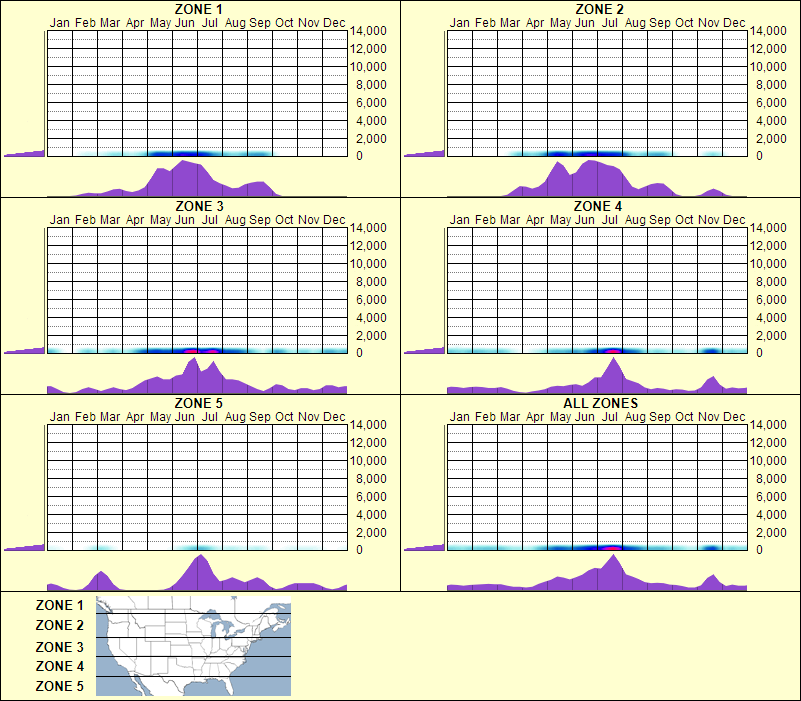
Task: Click the 14,000 axis label beside ZONE 2
Action: pos(768,30)
